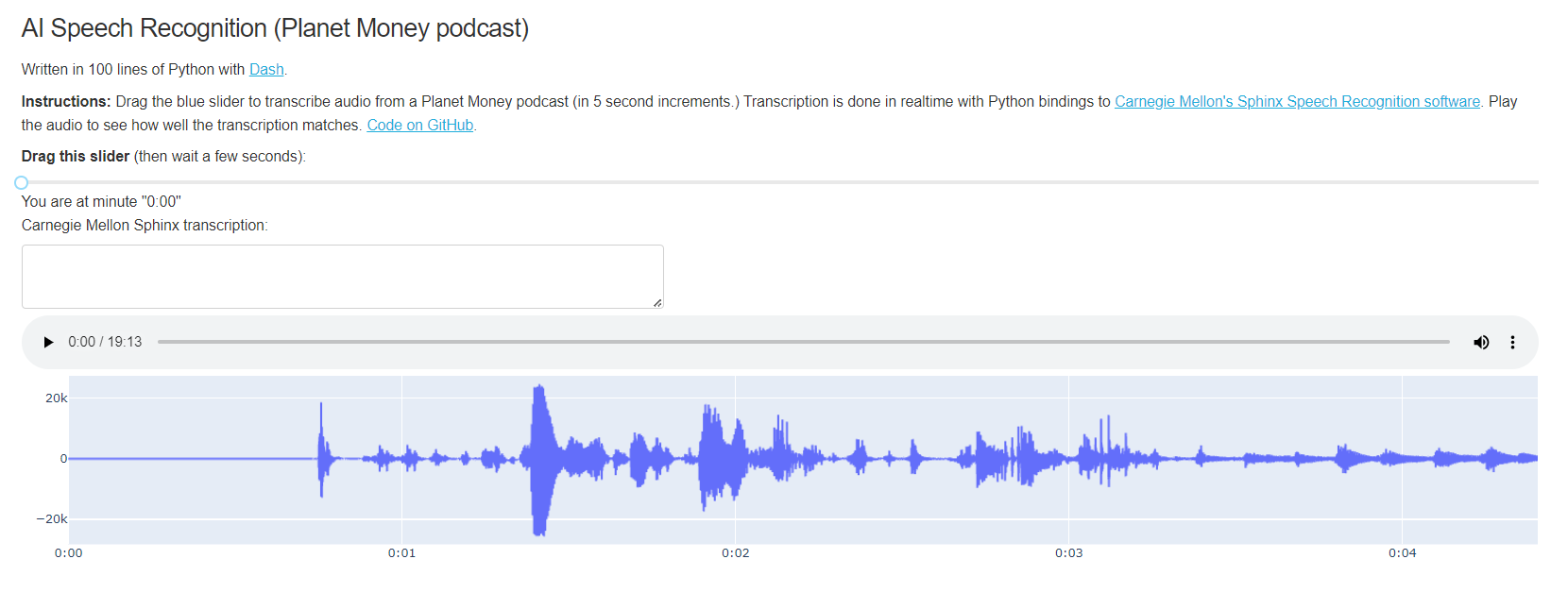Play the Planet Money podcast audio
This screenshot has height=610, width=1568.
coord(48,342)
